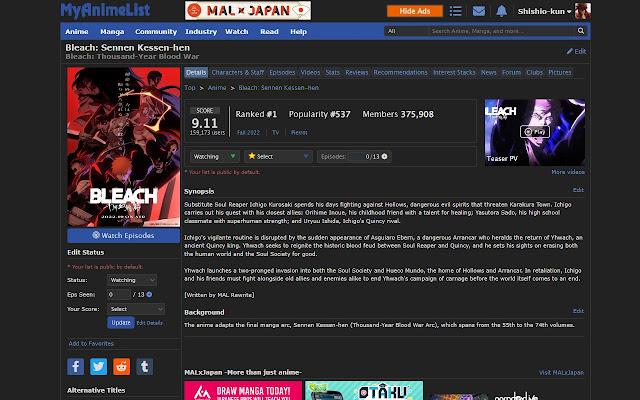Open Your Score Select dropdown

click(x=136, y=309)
